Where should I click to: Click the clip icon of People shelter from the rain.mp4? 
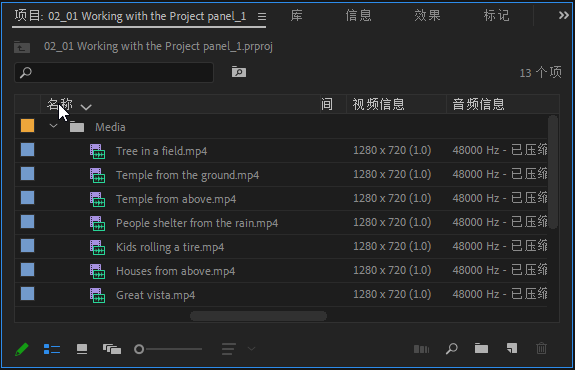(98, 223)
